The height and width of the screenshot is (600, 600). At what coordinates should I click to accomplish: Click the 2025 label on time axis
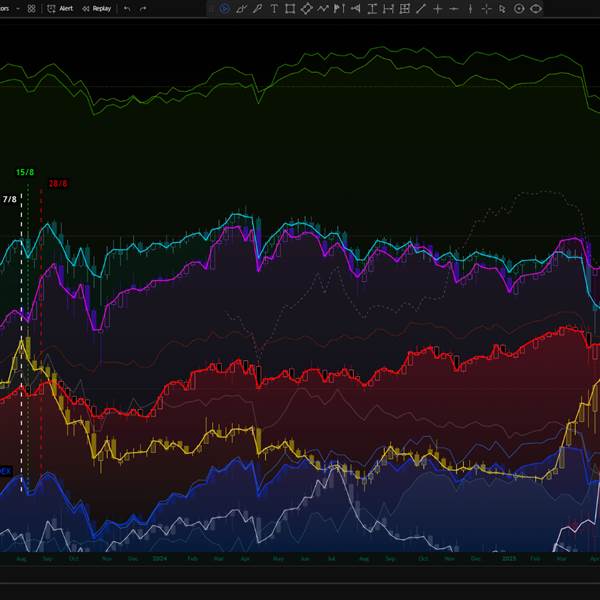pyautogui.click(x=509, y=558)
